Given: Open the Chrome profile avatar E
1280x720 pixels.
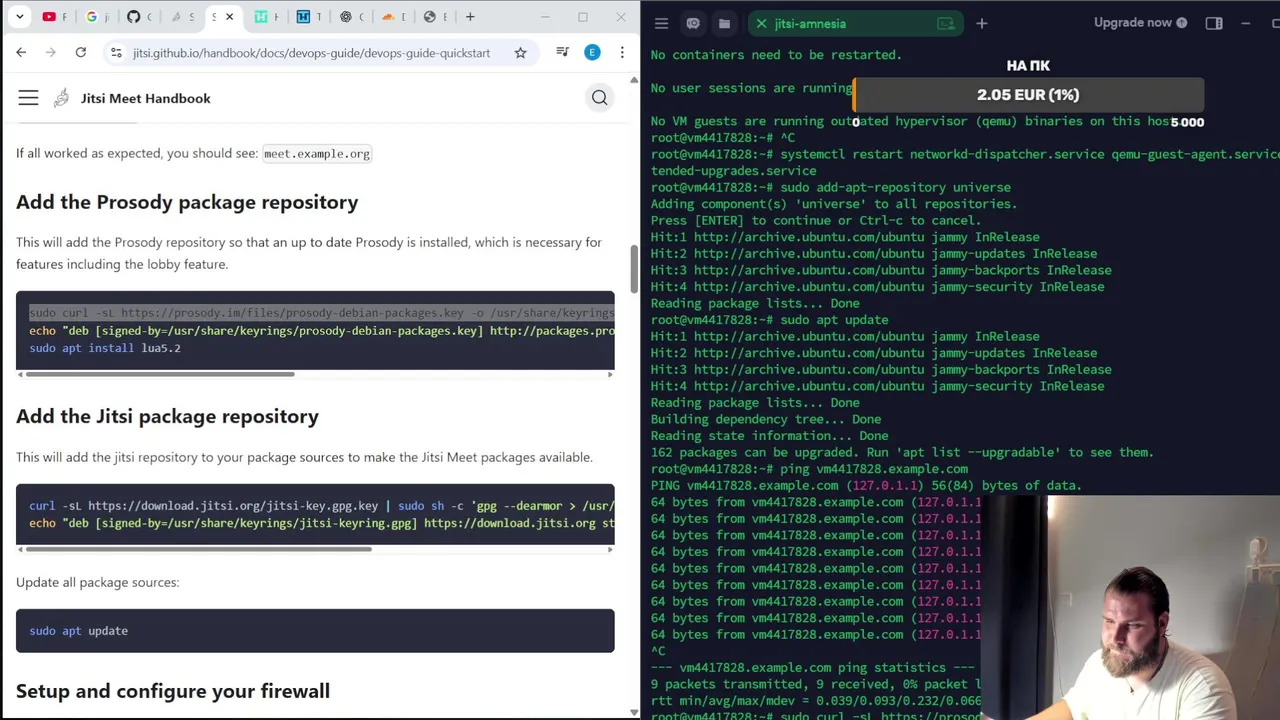Looking at the screenshot, I should 592,53.
